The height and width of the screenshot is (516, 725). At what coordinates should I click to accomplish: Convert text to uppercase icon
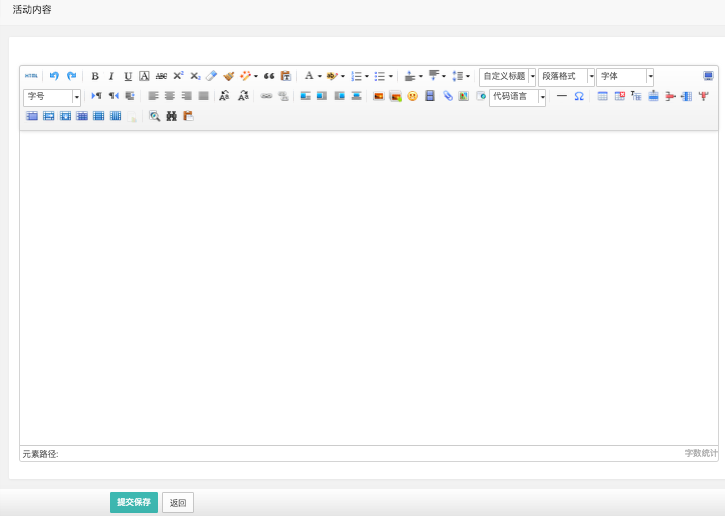click(224, 96)
